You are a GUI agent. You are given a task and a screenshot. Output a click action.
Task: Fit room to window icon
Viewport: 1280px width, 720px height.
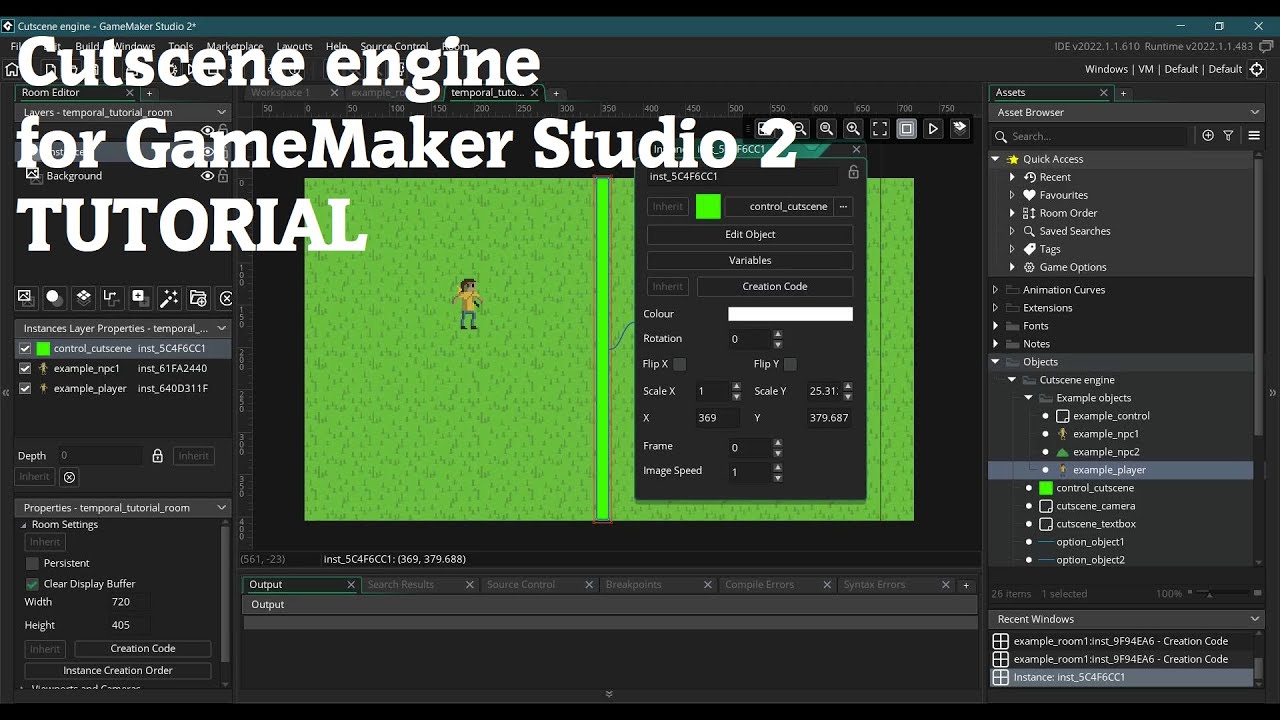point(880,128)
